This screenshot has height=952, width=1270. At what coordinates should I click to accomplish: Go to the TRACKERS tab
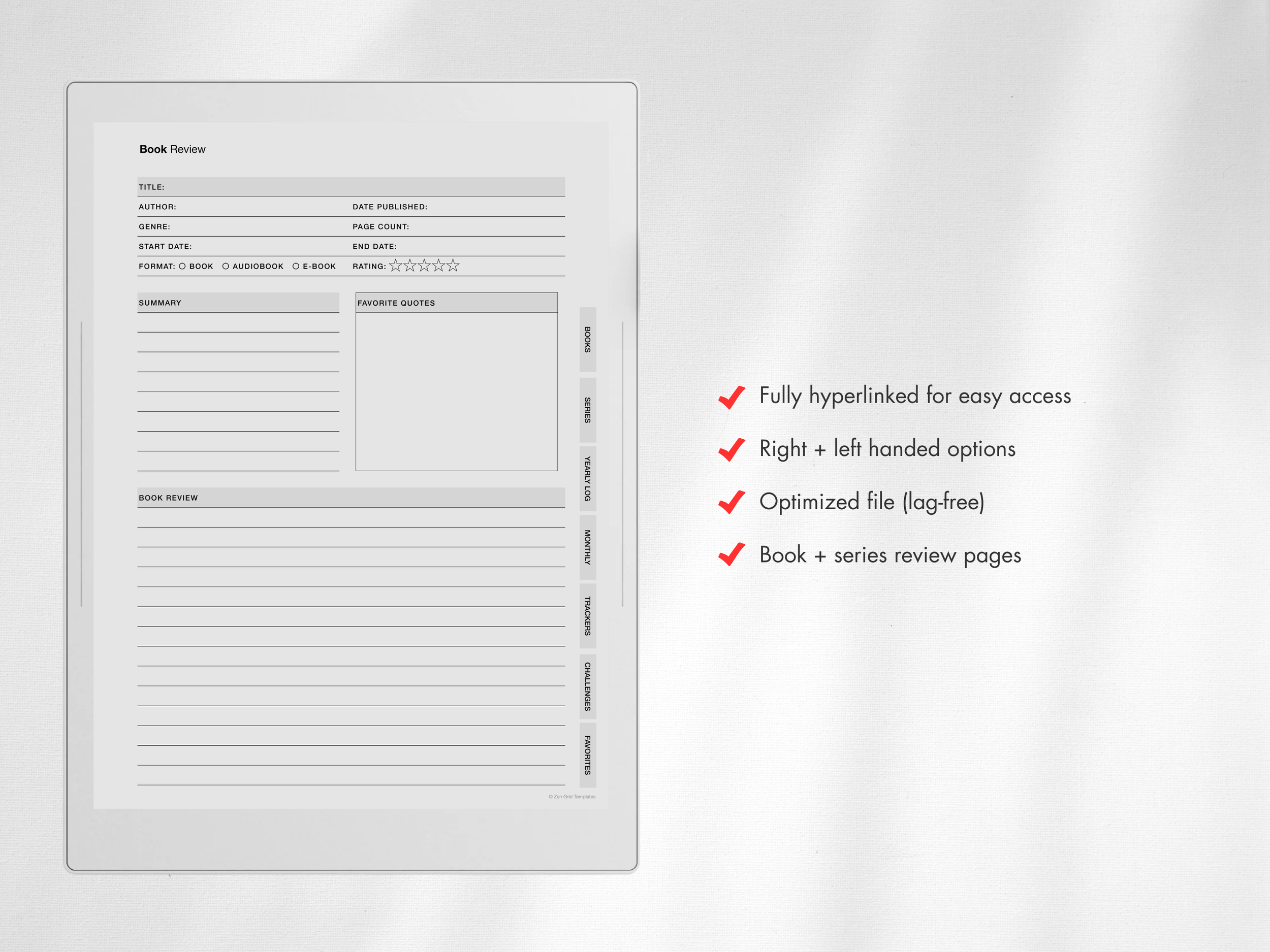coord(587,616)
